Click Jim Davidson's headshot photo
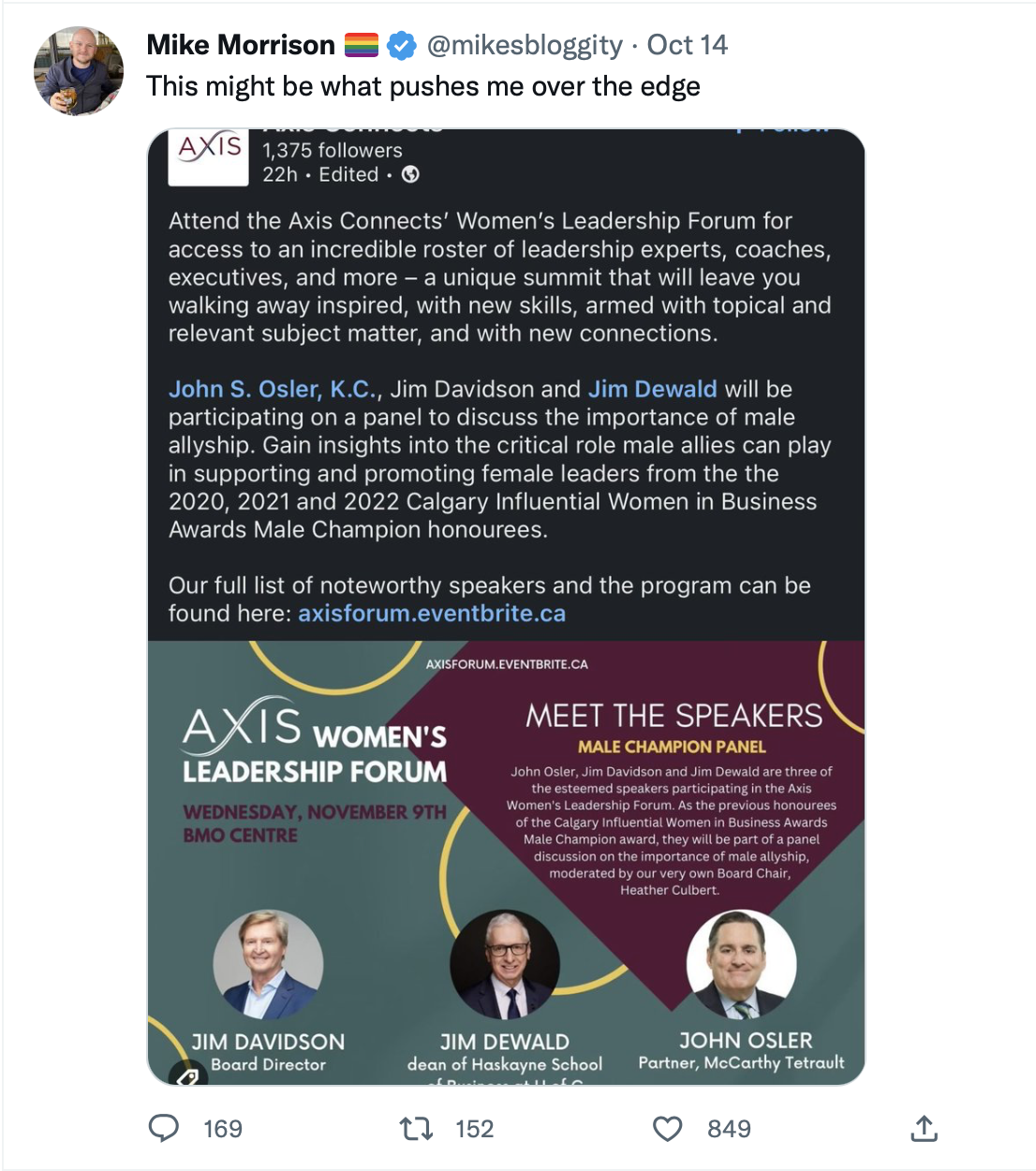 click(269, 964)
